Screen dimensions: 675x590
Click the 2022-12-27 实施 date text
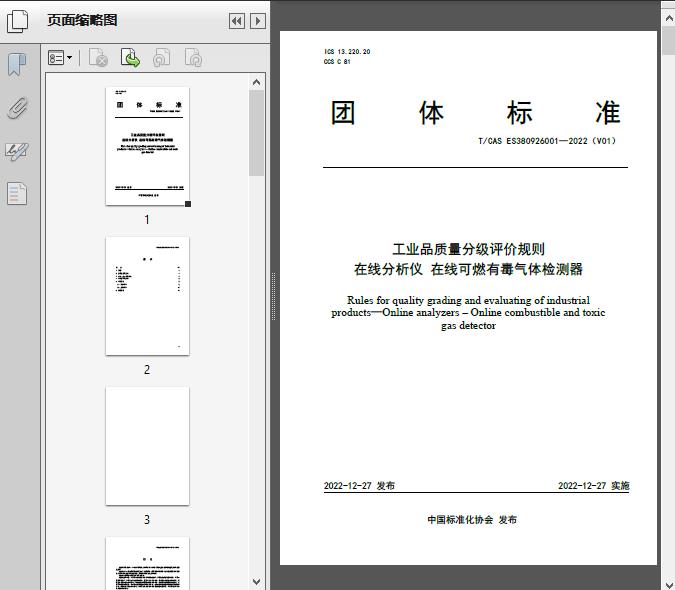(x=594, y=486)
